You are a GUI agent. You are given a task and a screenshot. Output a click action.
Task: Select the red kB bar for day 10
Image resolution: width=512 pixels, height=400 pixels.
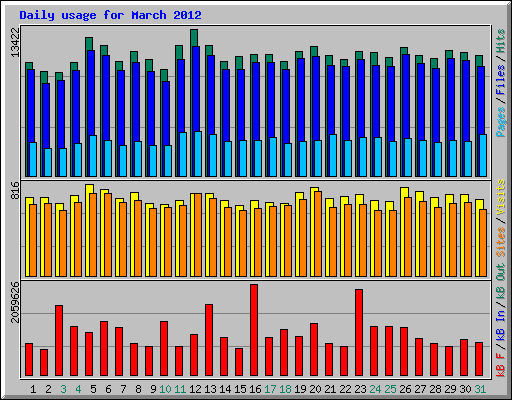(164, 349)
